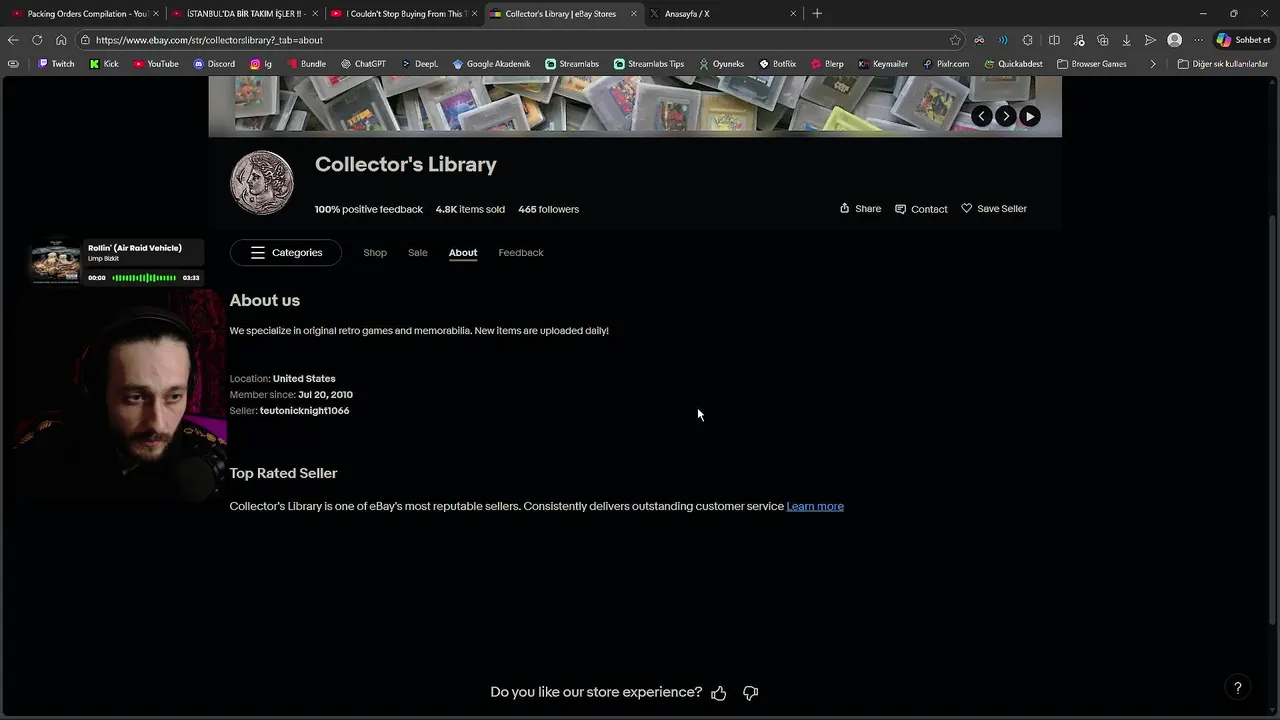Save Seller with heart icon
The image size is (1280, 720).
click(x=994, y=209)
